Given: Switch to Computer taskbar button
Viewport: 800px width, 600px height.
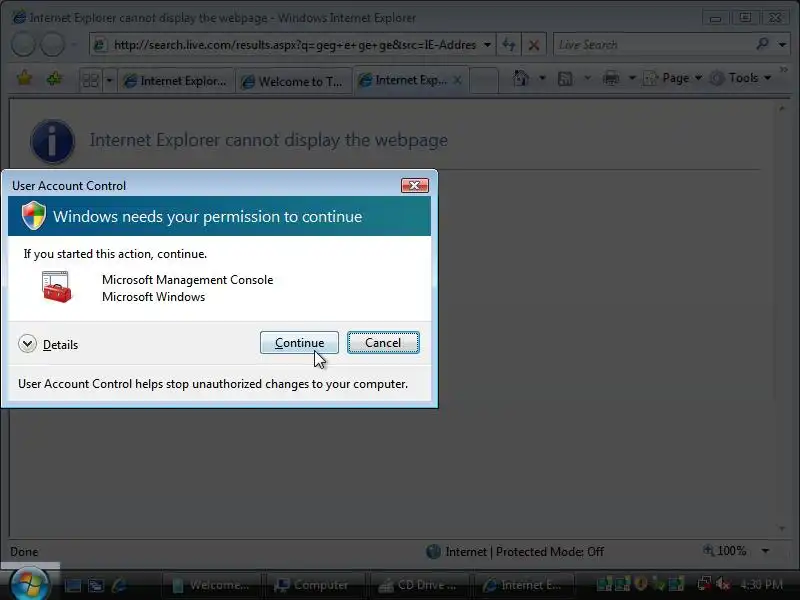Looking at the screenshot, I should point(315,585).
